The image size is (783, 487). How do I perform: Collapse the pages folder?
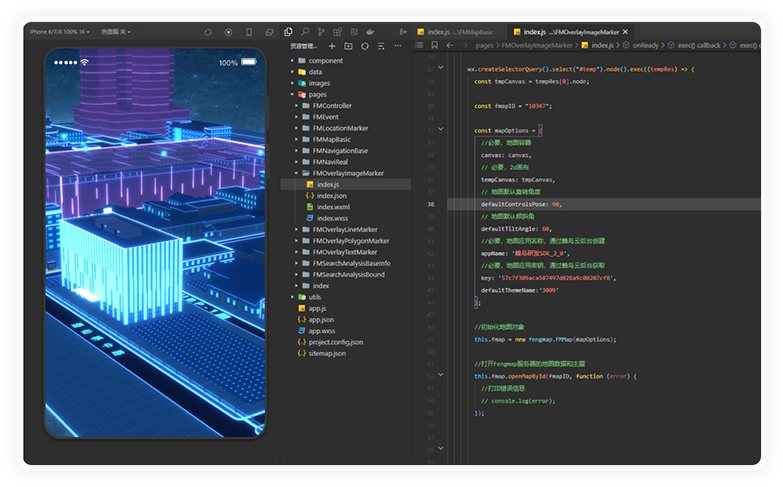[x=317, y=94]
